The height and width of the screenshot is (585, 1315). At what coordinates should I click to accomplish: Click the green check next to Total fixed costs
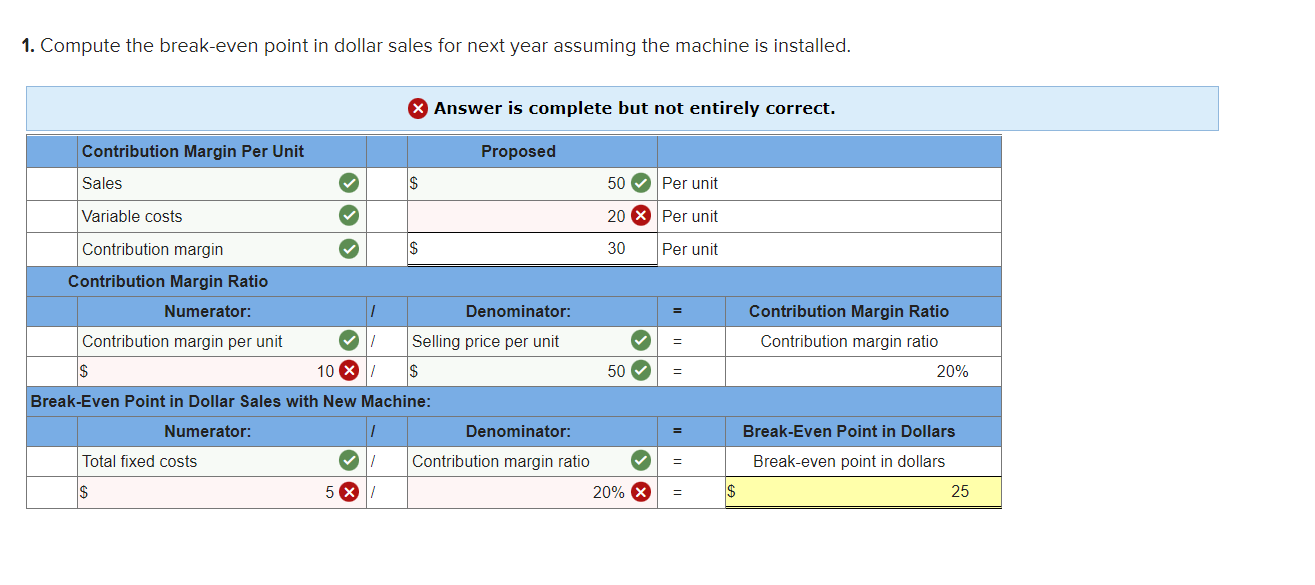coord(347,461)
